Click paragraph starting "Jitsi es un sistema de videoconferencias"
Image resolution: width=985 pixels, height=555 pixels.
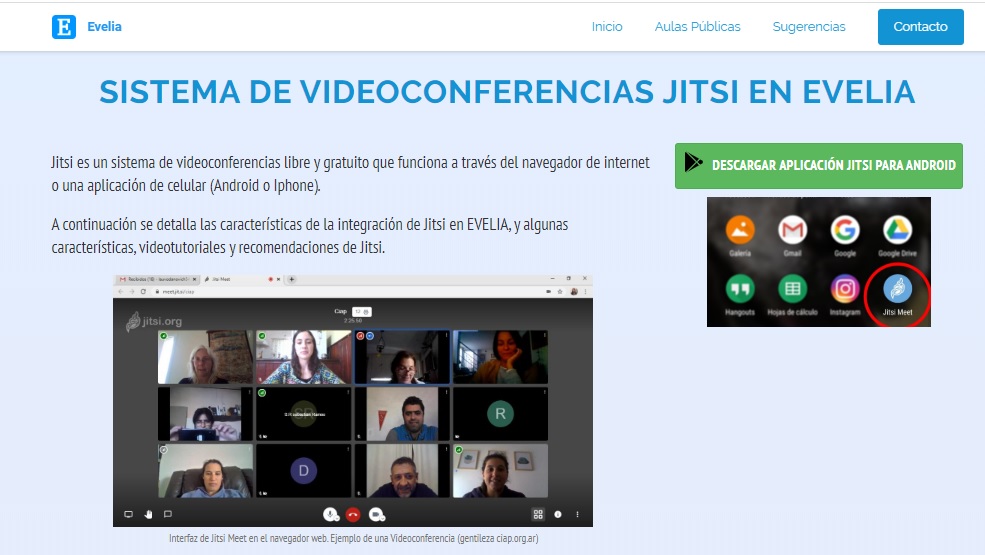click(351, 173)
